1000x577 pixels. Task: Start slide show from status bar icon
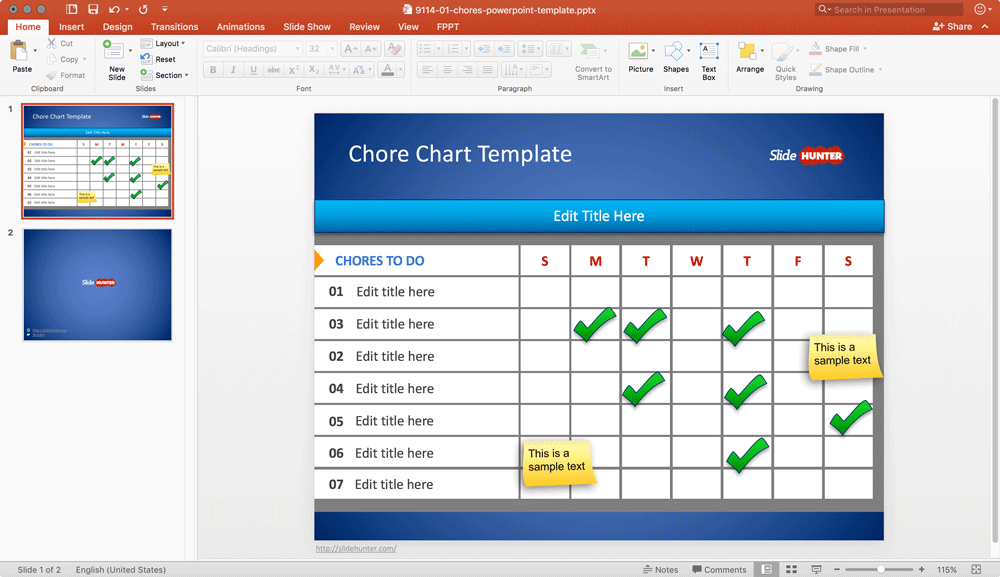coord(816,569)
